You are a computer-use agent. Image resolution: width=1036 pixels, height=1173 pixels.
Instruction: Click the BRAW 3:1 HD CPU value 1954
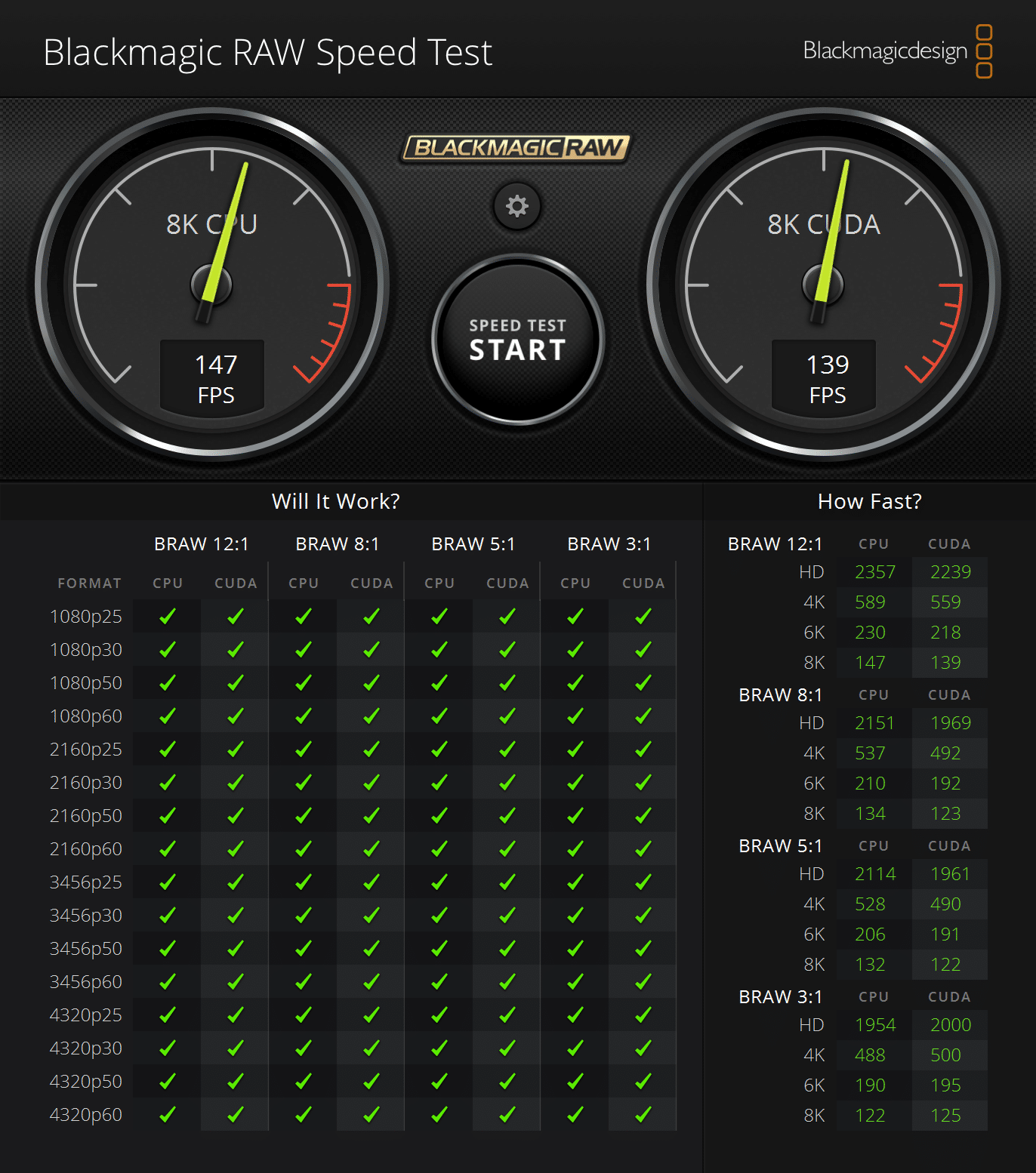874,1025
